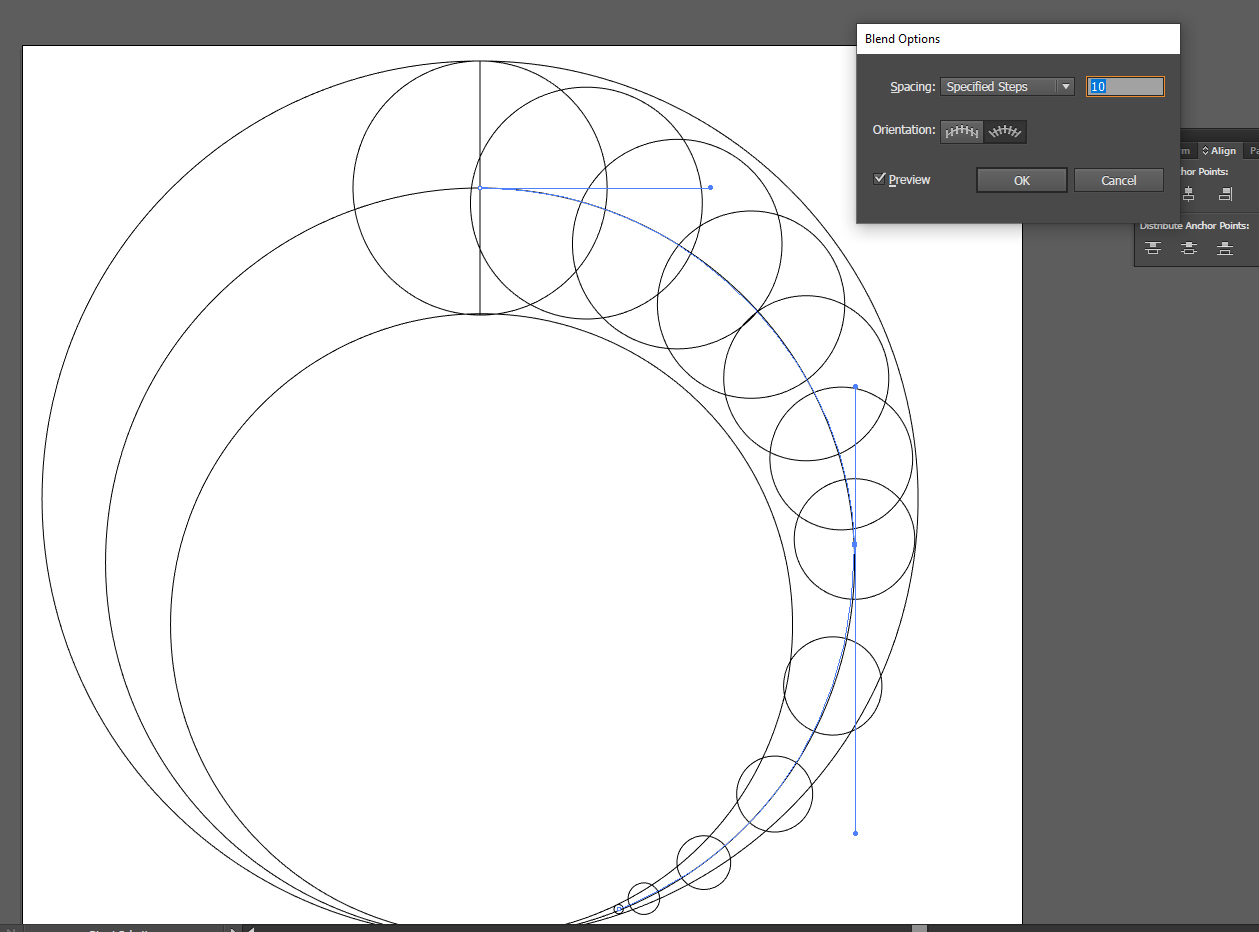Select the Align to Page orientation icon
This screenshot has height=932, width=1259.
961,131
